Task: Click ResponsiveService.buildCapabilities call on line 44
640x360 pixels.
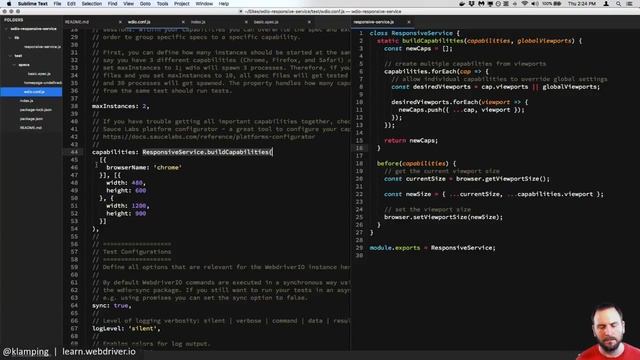Action: point(207,152)
